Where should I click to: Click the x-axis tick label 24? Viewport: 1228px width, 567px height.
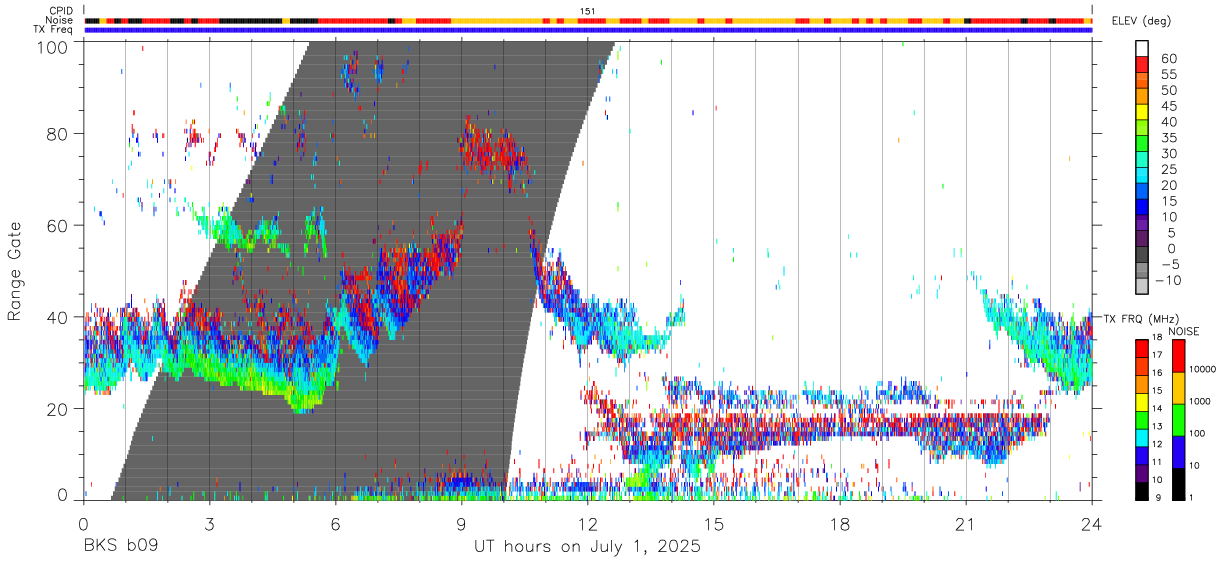(x=1092, y=524)
